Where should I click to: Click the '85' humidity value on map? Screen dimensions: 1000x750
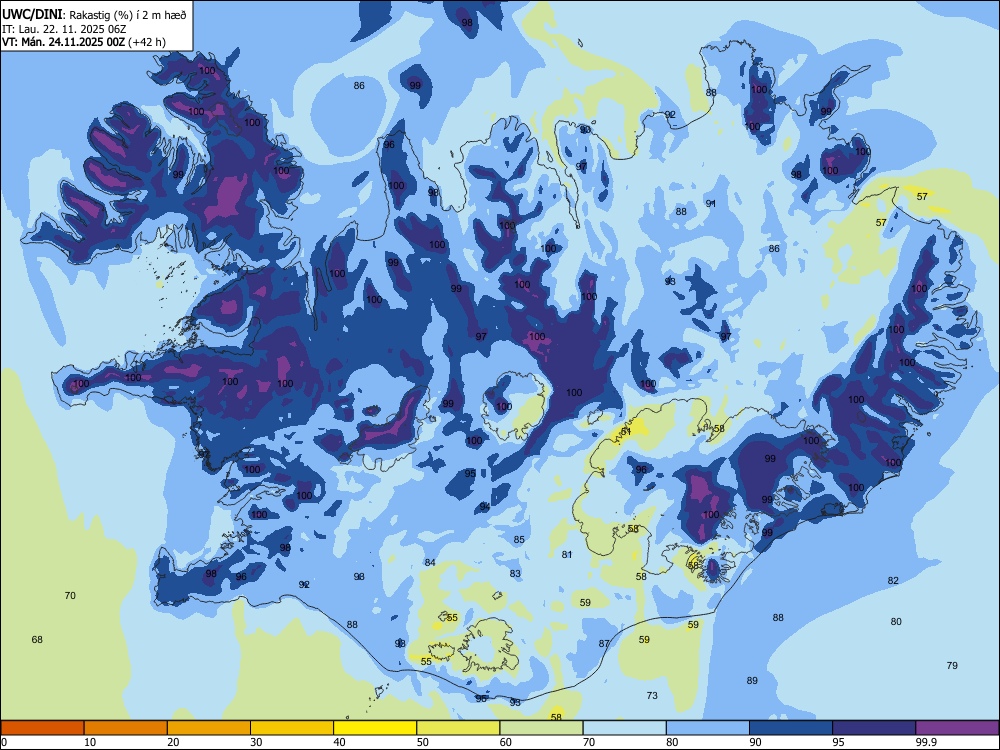519,540
